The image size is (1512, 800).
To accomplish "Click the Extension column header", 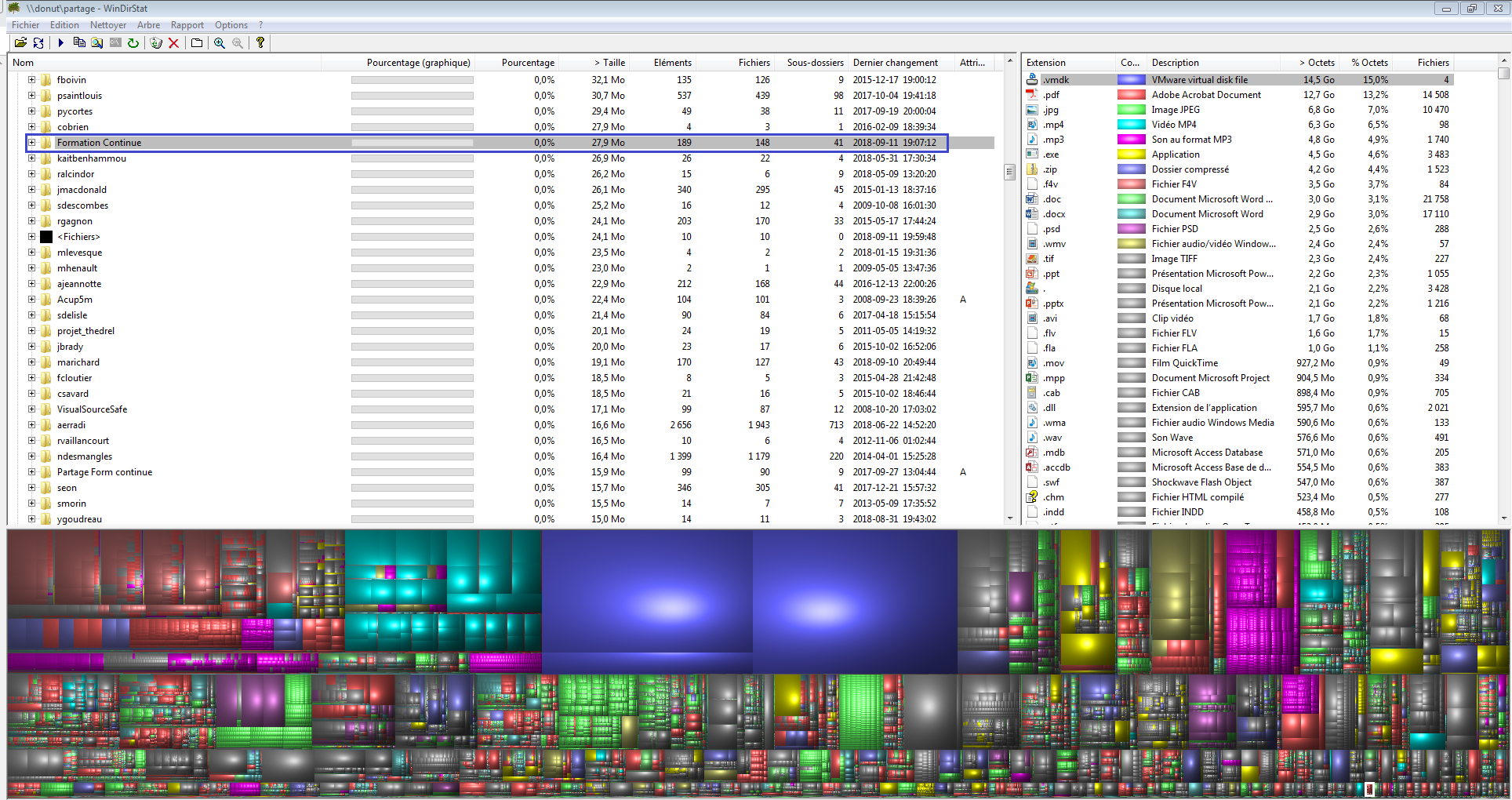I will click(1046, 63).
